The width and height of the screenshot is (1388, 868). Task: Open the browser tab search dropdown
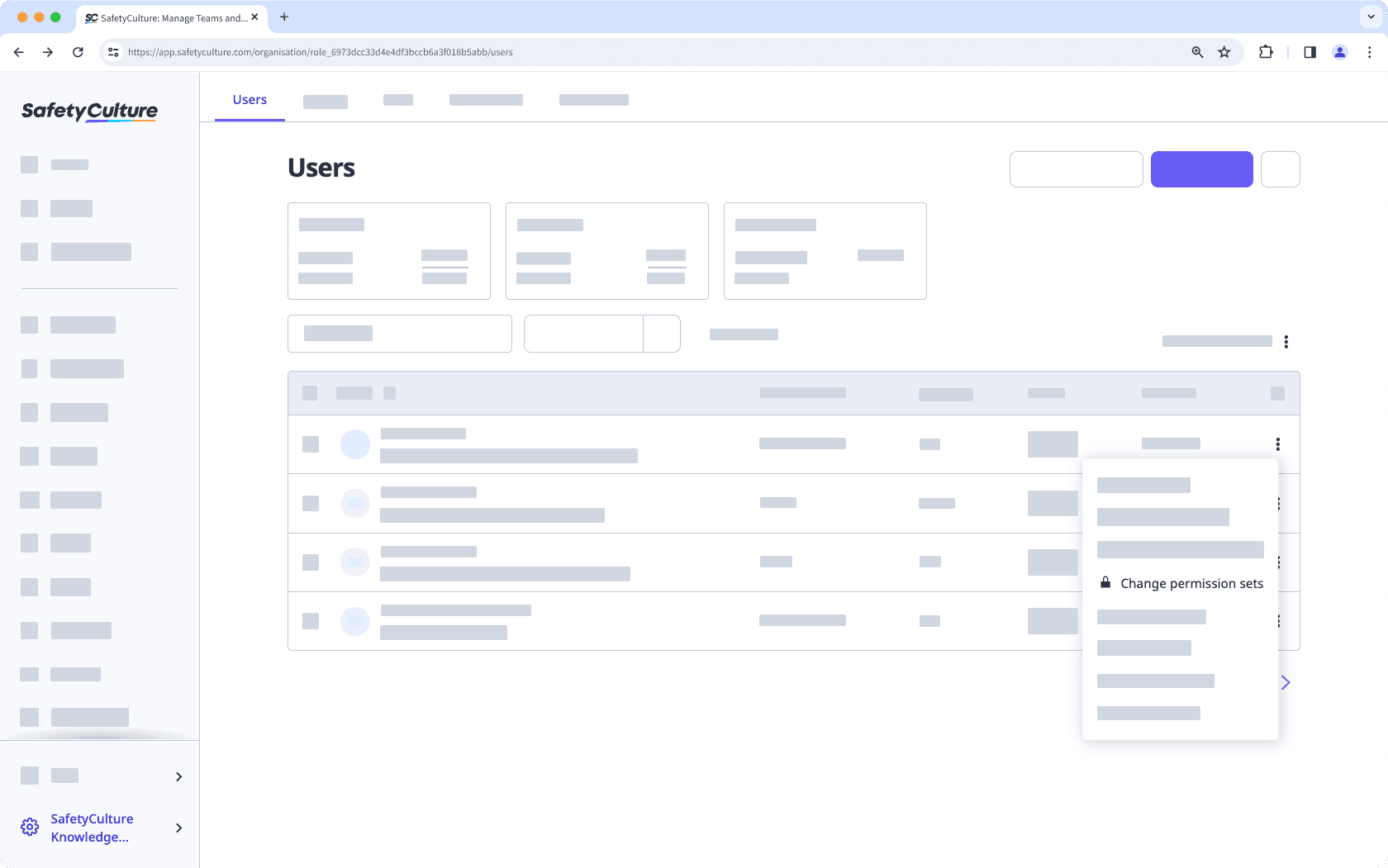pyautogui.click(x=1369, y=17)
